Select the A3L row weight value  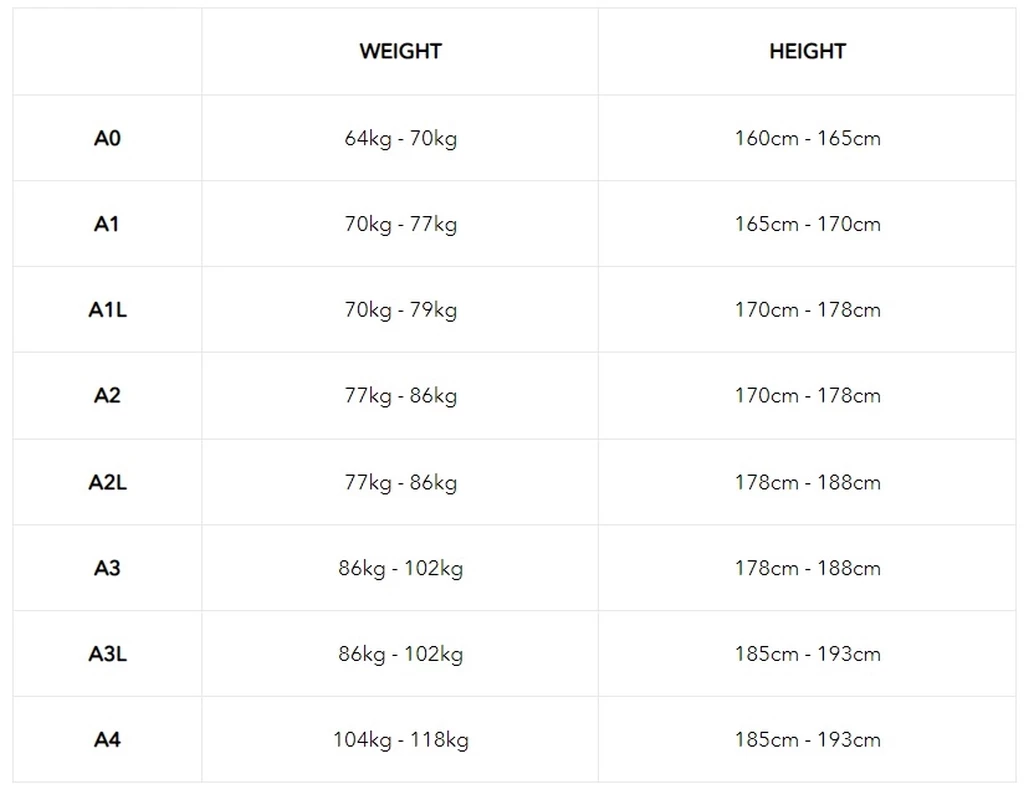pyautogui.click(x=400, y=654)
